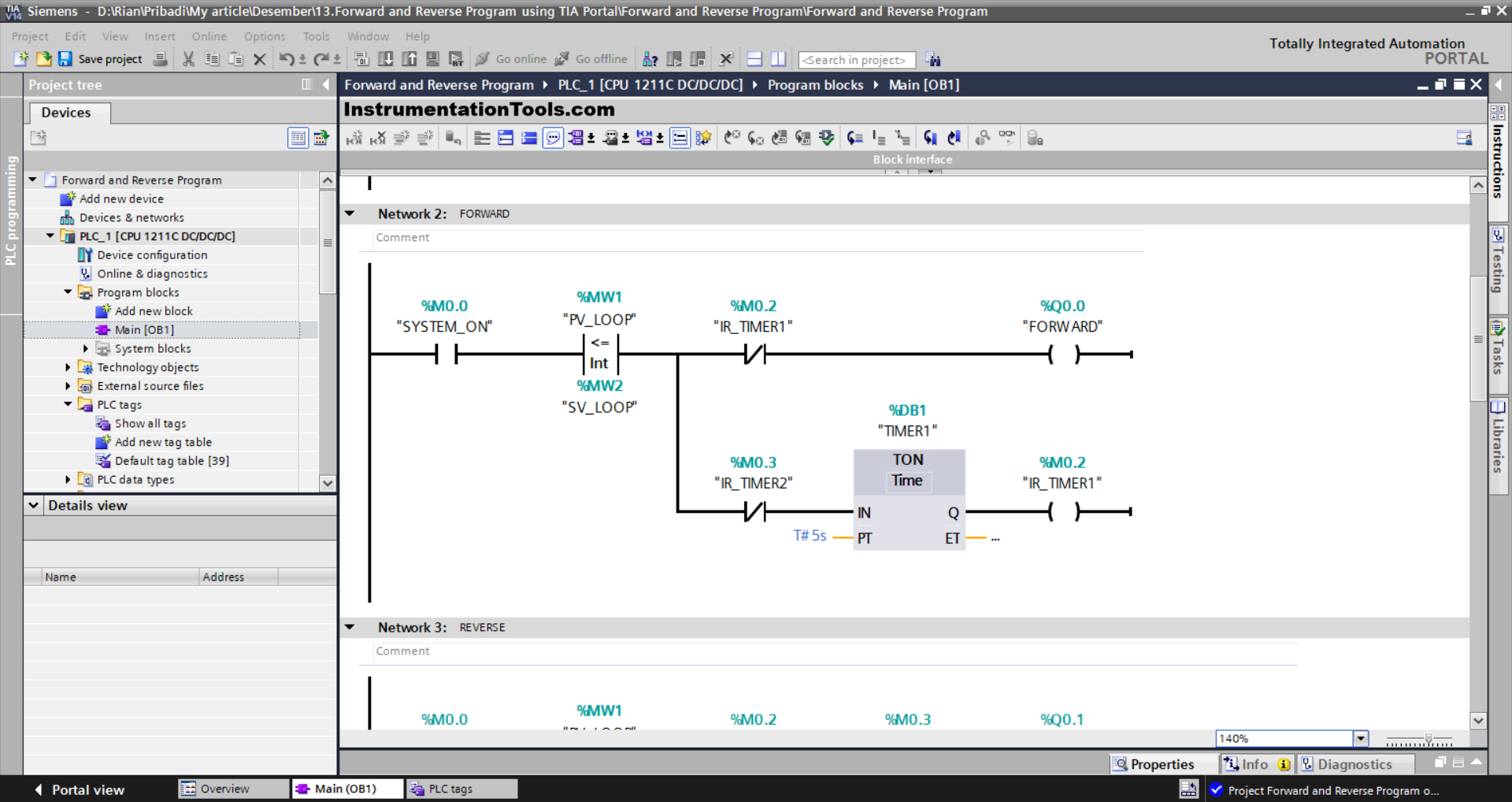Collapse Network 3 REVERSE
The image size is (1512, 802).
click(x=350, y=627)
